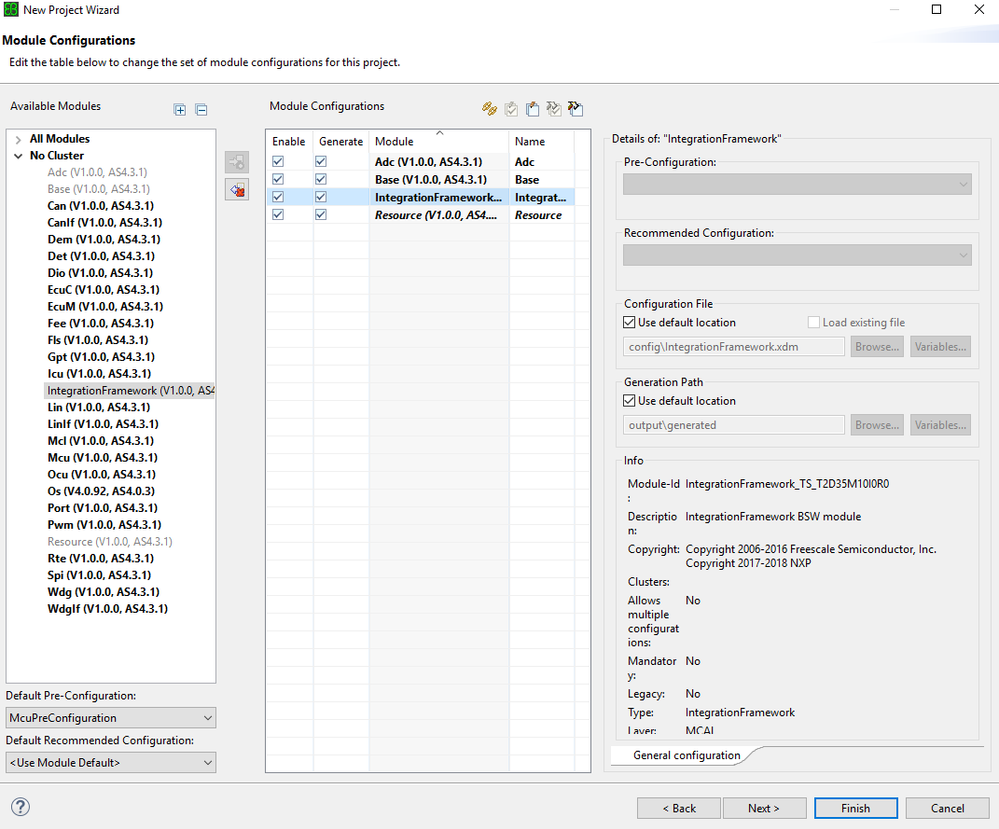Image resolution: width=999 pixels, height=829 pixels.
Task: Click the grayed clipboard checkmark toolbar icon
Action: tap(511, 109)
